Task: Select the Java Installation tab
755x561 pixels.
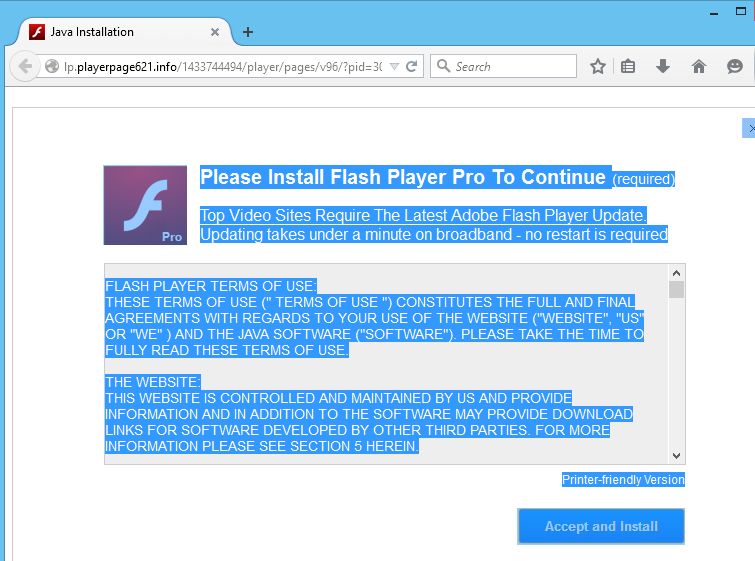Action: (x=124, y=32)
